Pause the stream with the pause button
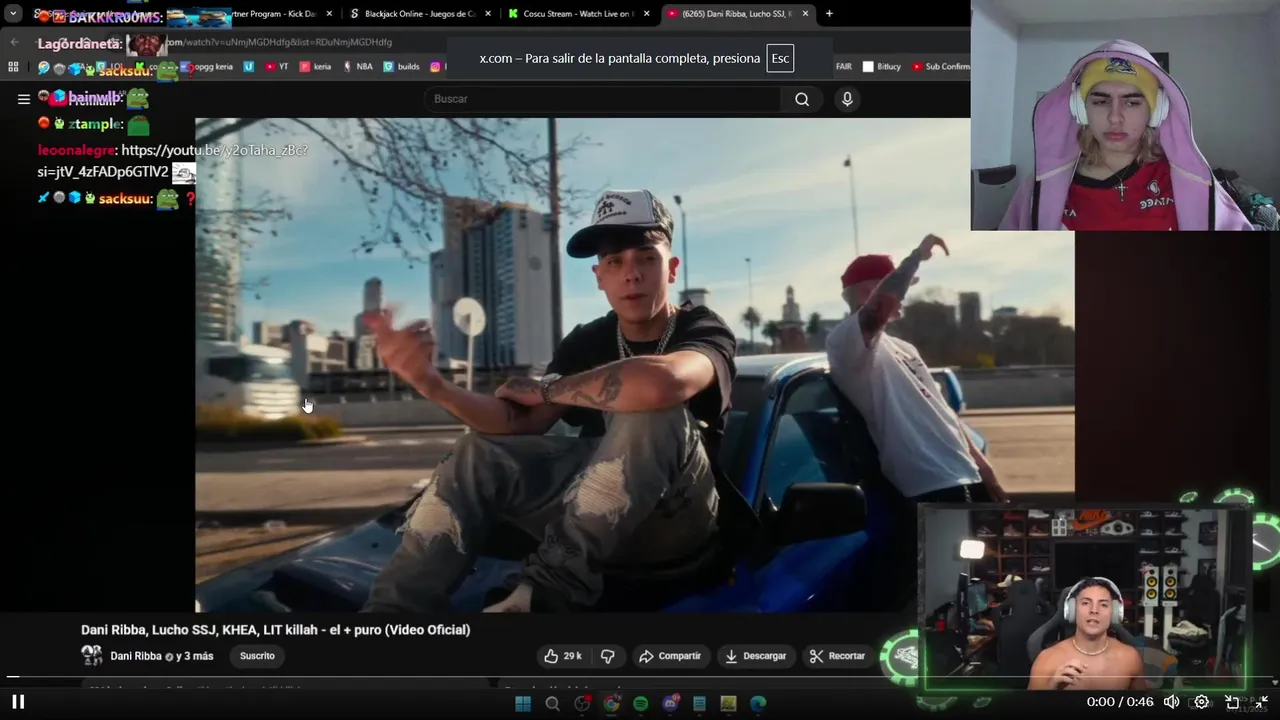The width and height of the screenshot is (1280, 720). tap(18, 702)
